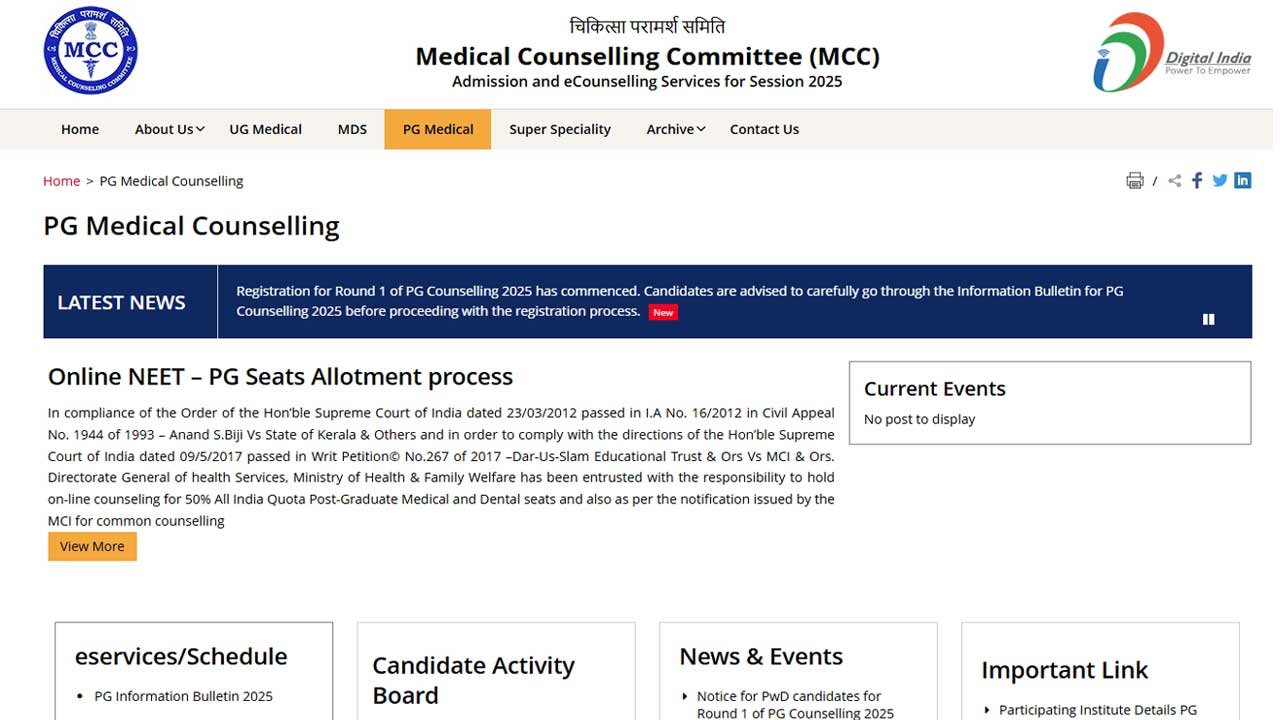
Task: Pause the Latest News ticker
Action: coord(1208,318)
